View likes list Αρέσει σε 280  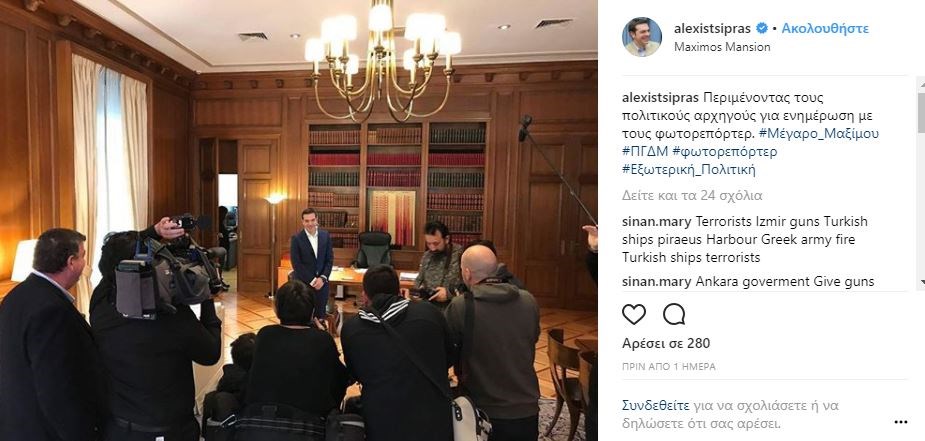(x=666, y=343)
